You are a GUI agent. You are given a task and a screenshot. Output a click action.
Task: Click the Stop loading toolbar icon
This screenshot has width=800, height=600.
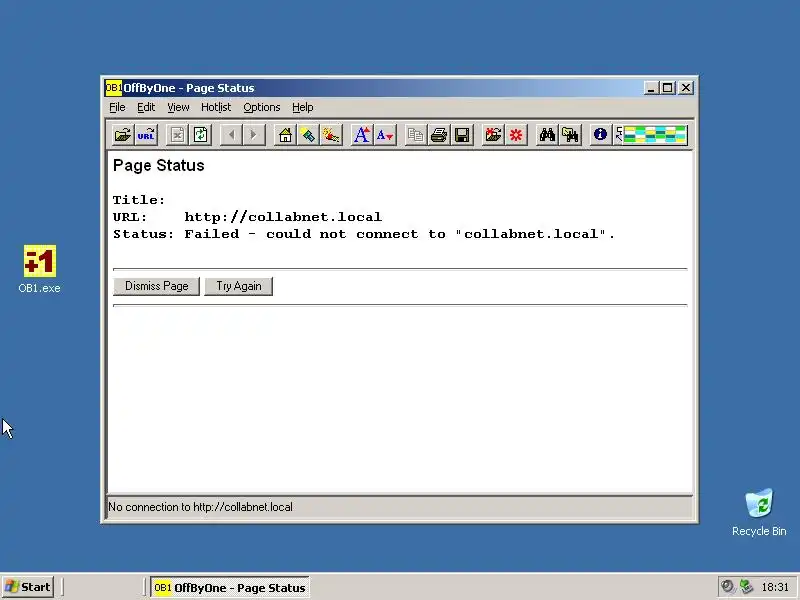point(177,135)
